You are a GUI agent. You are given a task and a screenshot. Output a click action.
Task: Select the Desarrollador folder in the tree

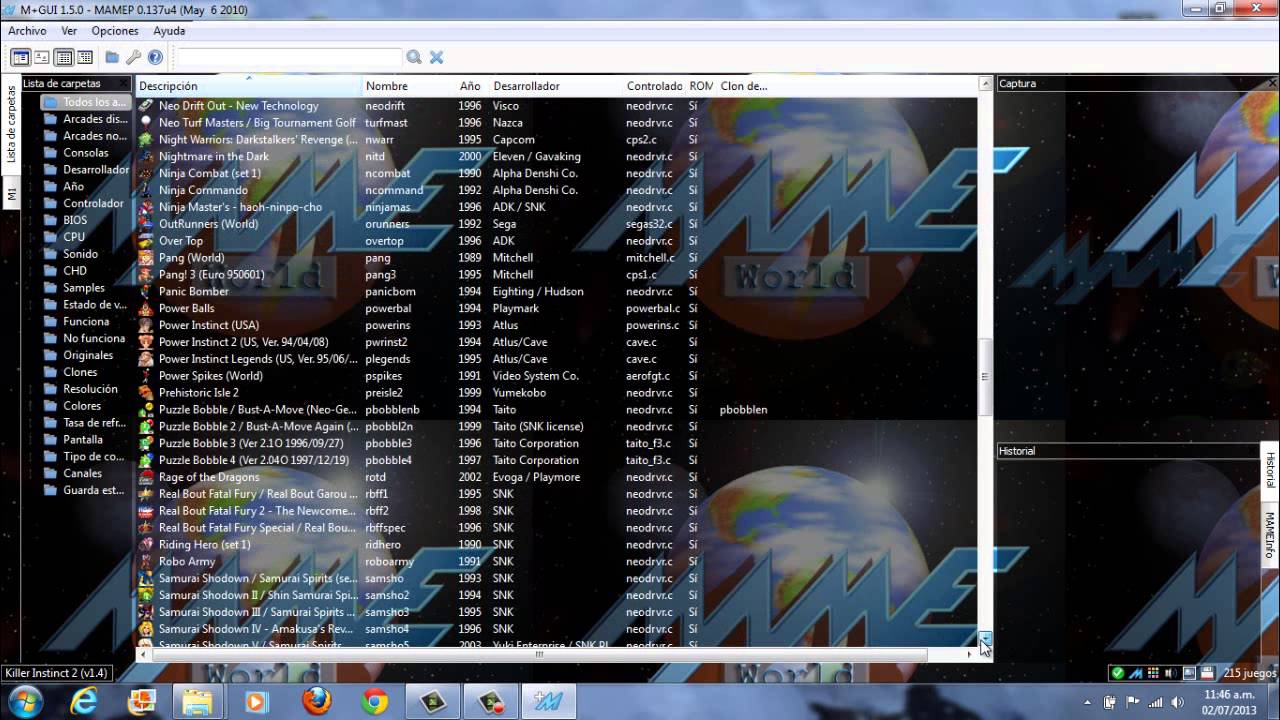point(86,170)
